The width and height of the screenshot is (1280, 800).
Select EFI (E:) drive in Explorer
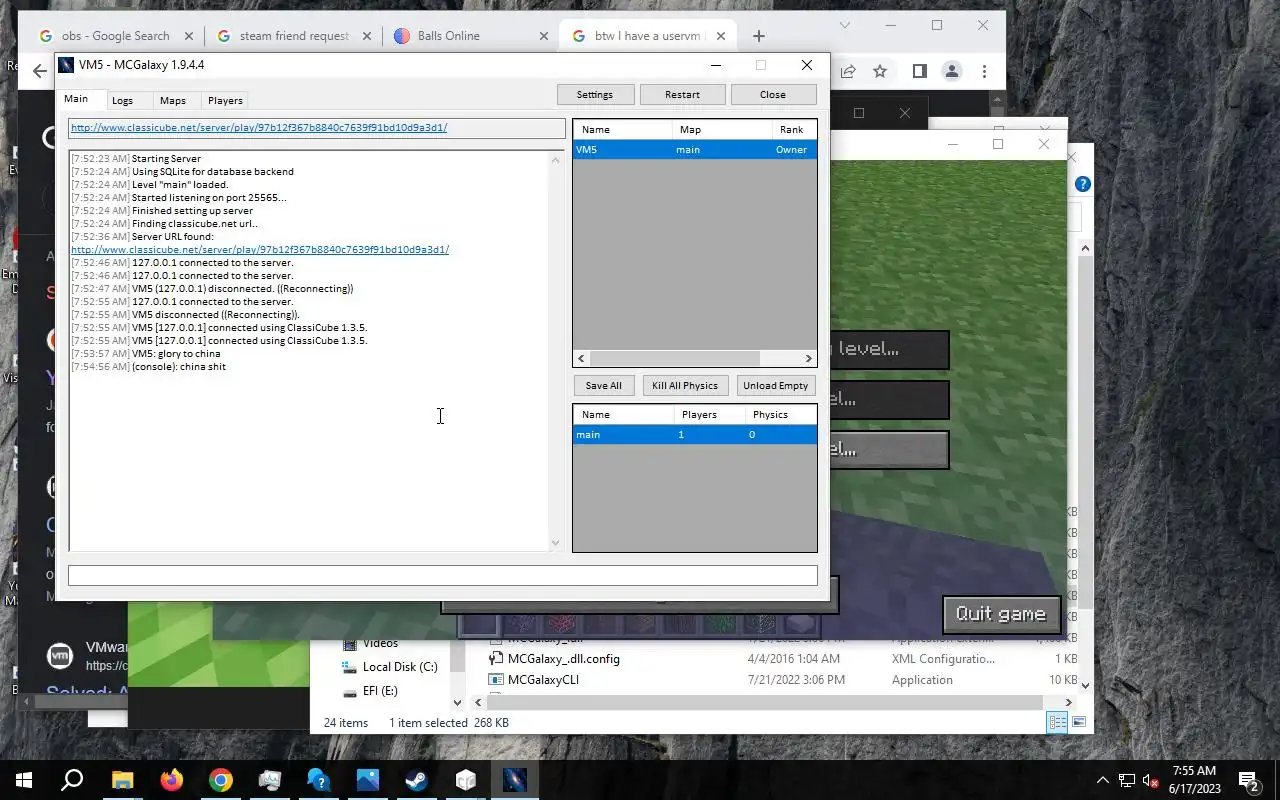[370, 691]
